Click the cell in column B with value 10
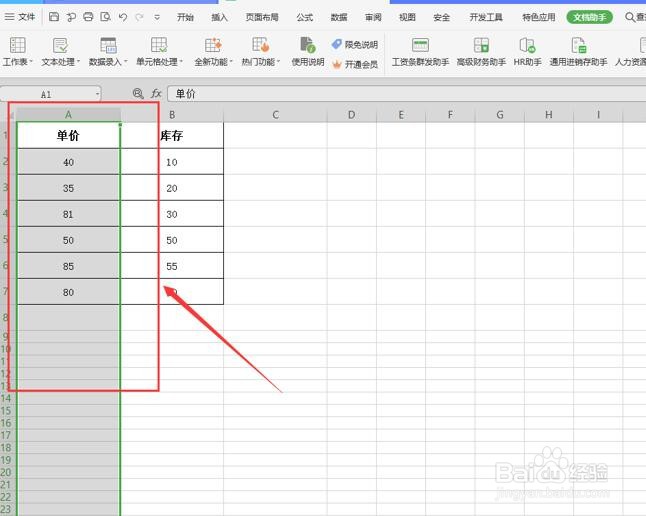This screenshot has width=646, height=516. [x=172, y=162]
